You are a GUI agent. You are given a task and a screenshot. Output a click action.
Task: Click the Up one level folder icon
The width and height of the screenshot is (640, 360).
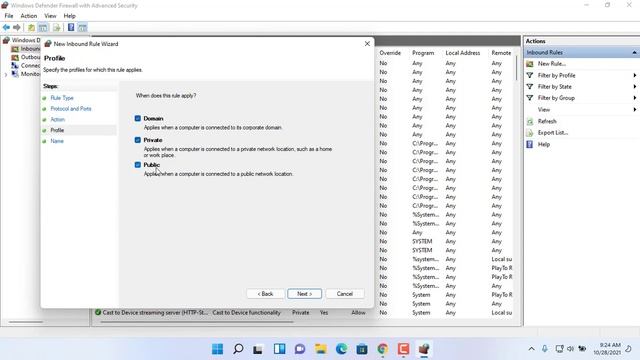click(x=31, y=27)
